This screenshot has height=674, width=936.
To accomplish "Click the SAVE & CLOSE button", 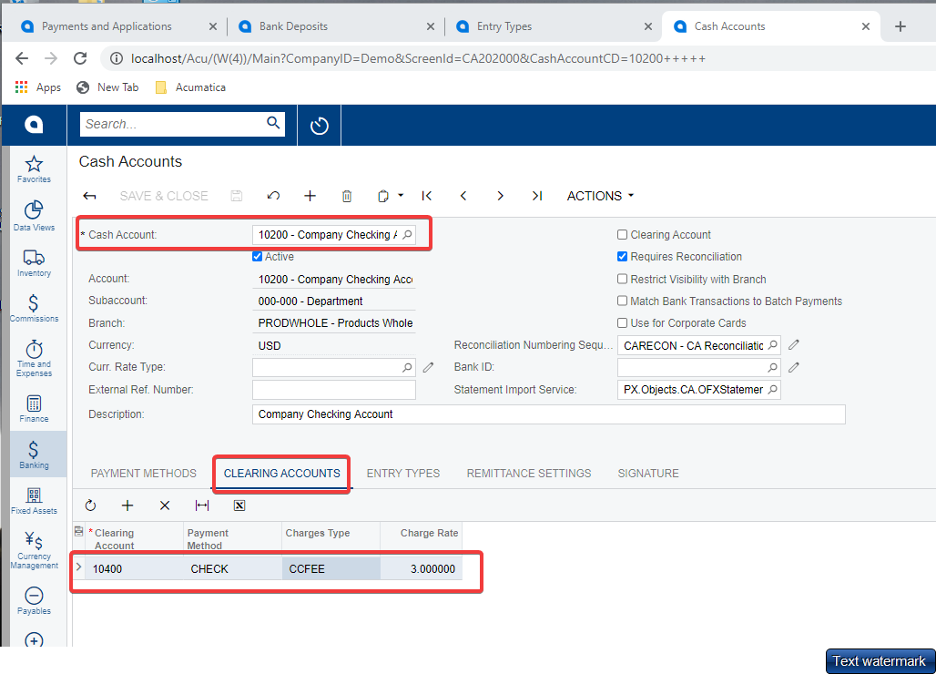I will [164, 196].
